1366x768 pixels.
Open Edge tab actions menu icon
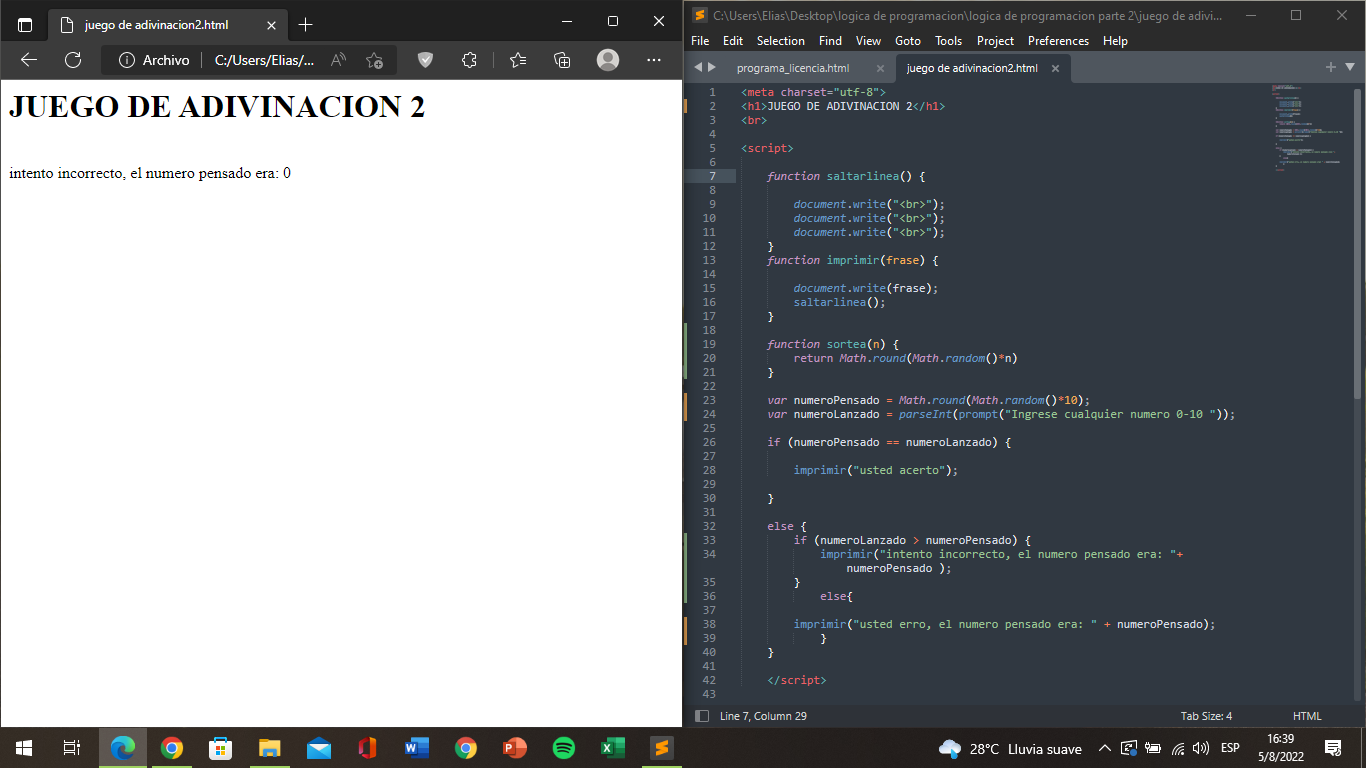pyautogui.click(x=25, y=24)
